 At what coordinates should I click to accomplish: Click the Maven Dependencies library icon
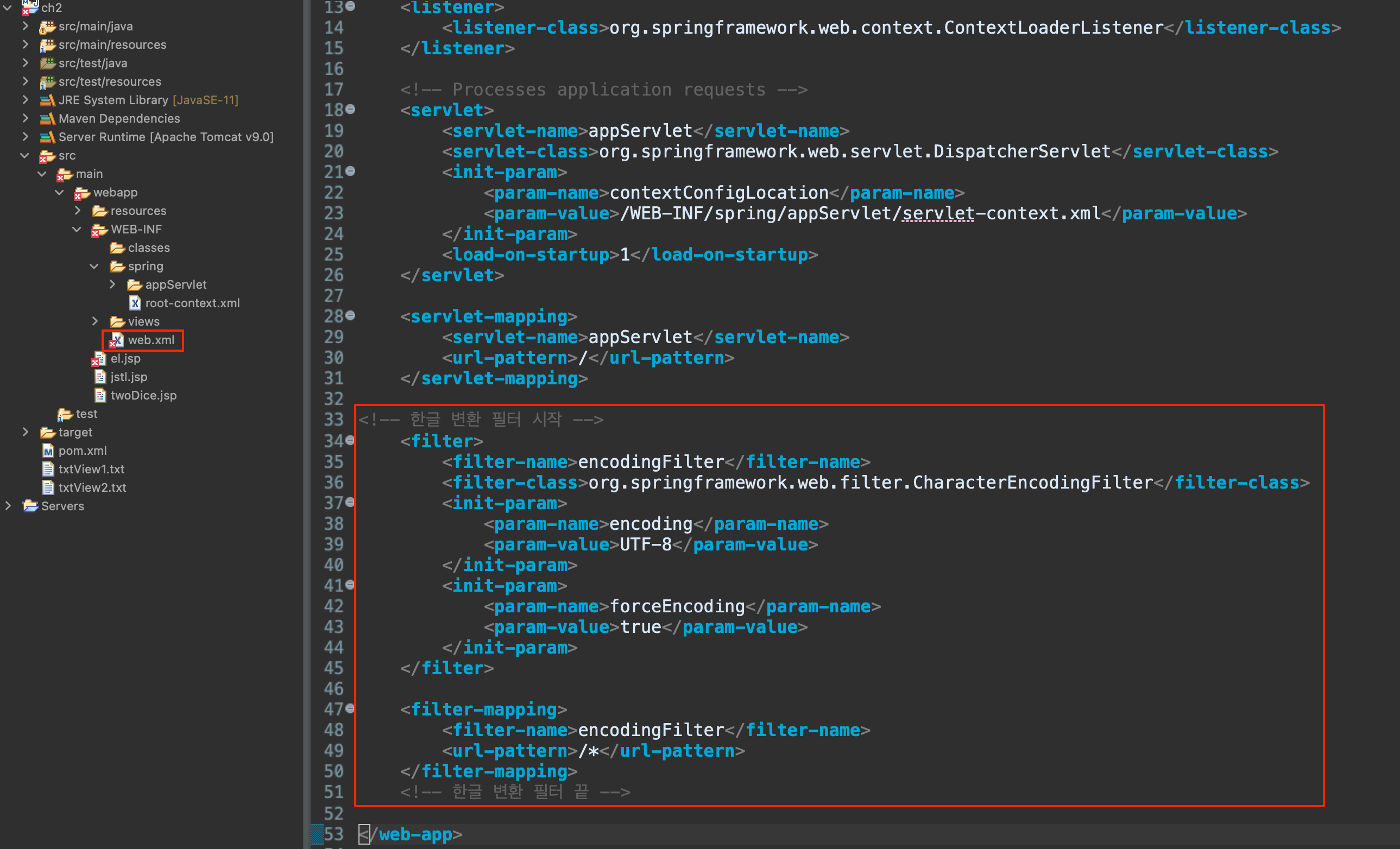click(47, 119)
